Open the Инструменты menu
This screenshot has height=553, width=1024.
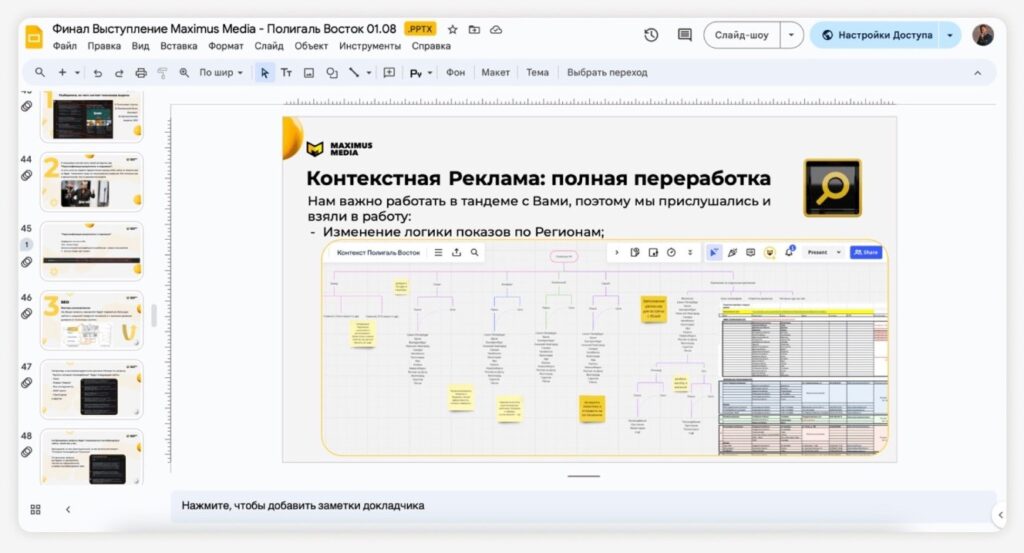click(370, 46)
